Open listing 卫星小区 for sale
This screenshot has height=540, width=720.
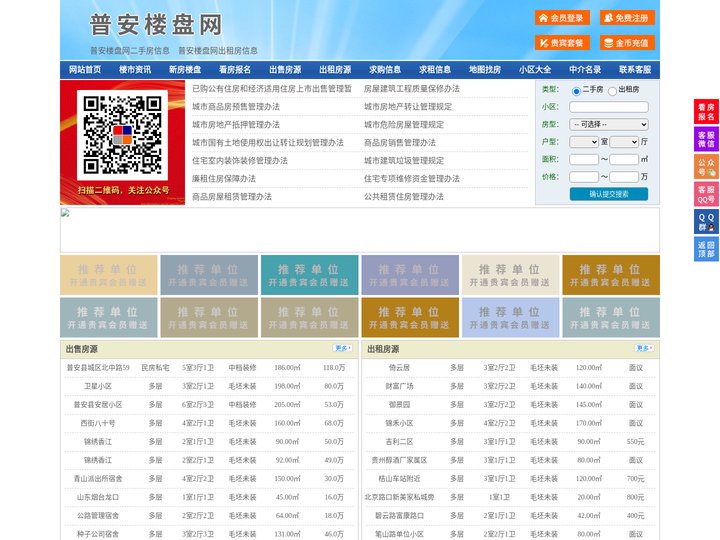point(98,386)
